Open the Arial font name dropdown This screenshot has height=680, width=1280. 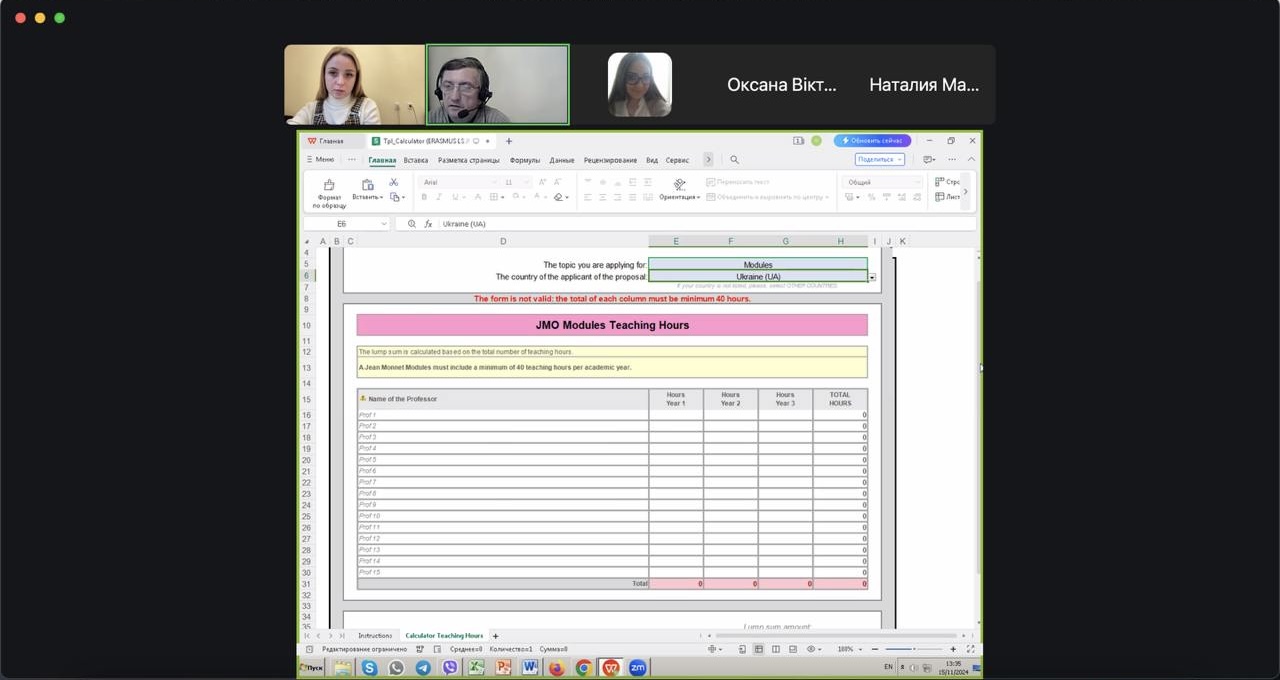(494, 182)
